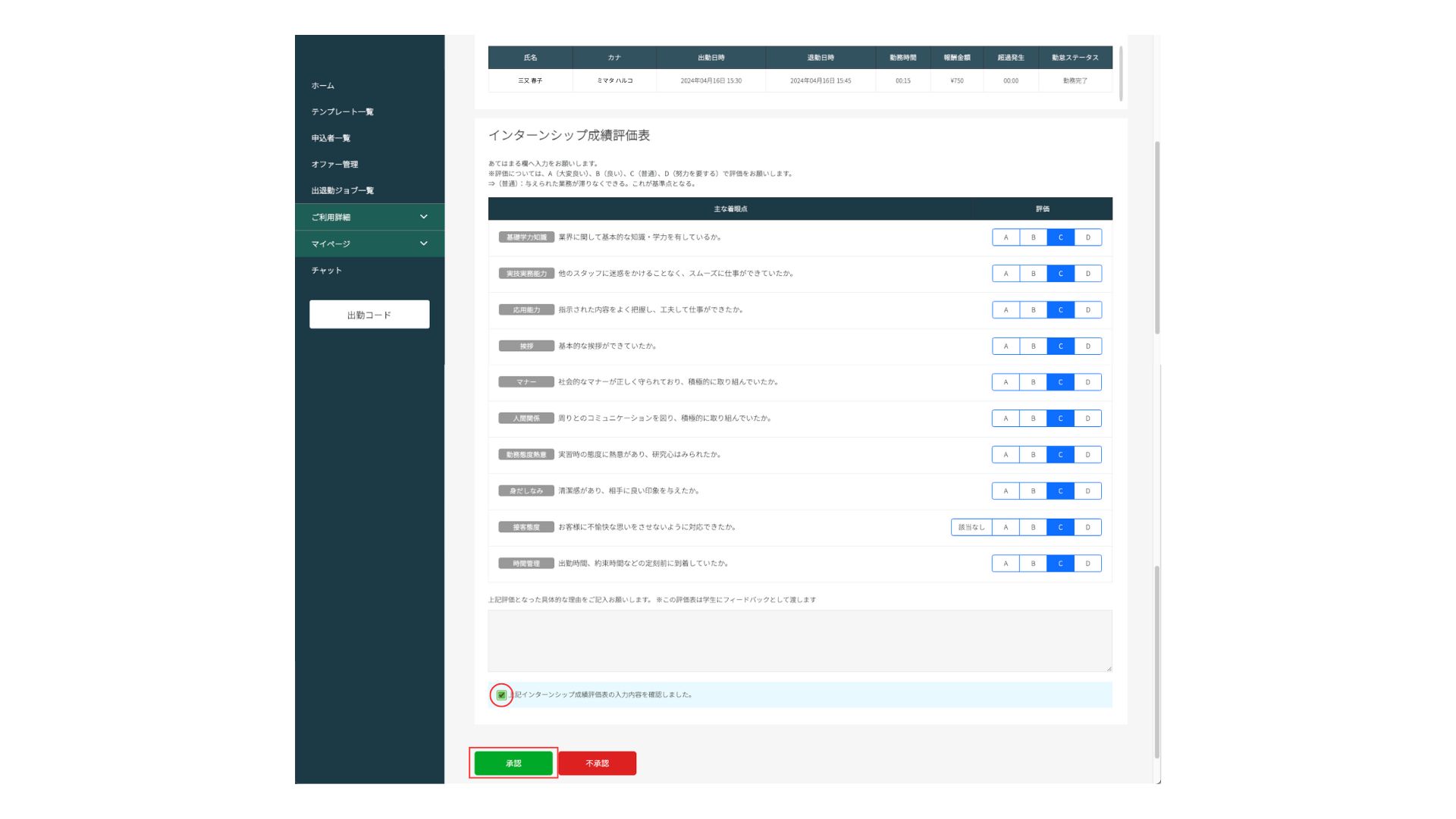Toggle the evaluation confirmation checkbox

[x=501, y=695]
